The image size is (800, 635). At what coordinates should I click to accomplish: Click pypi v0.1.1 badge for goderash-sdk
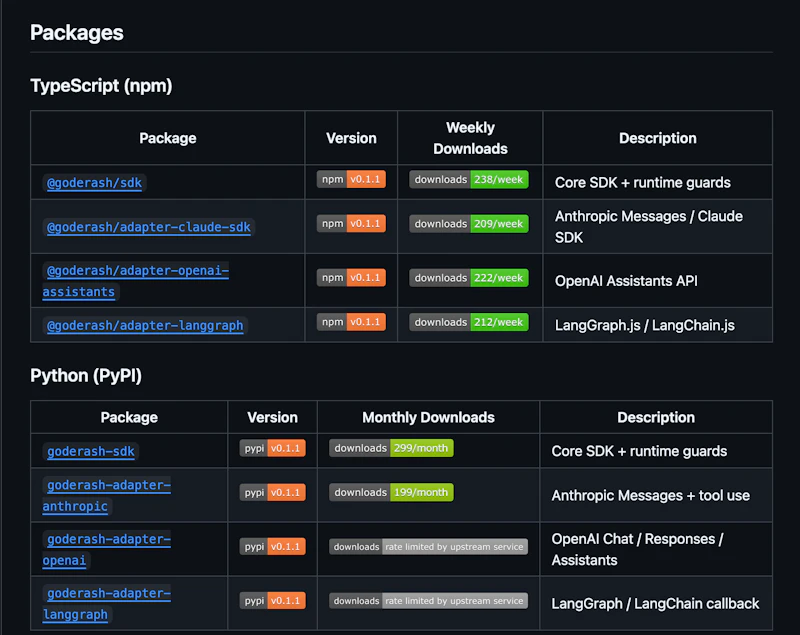click(x=272, y=448)
